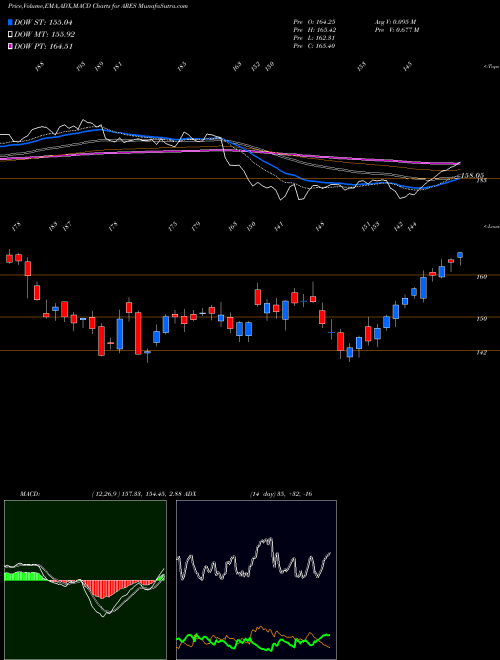Click the 159 price axis label
Screen dimensions: 500x660
pyautogui.click(x=482, y=319)
